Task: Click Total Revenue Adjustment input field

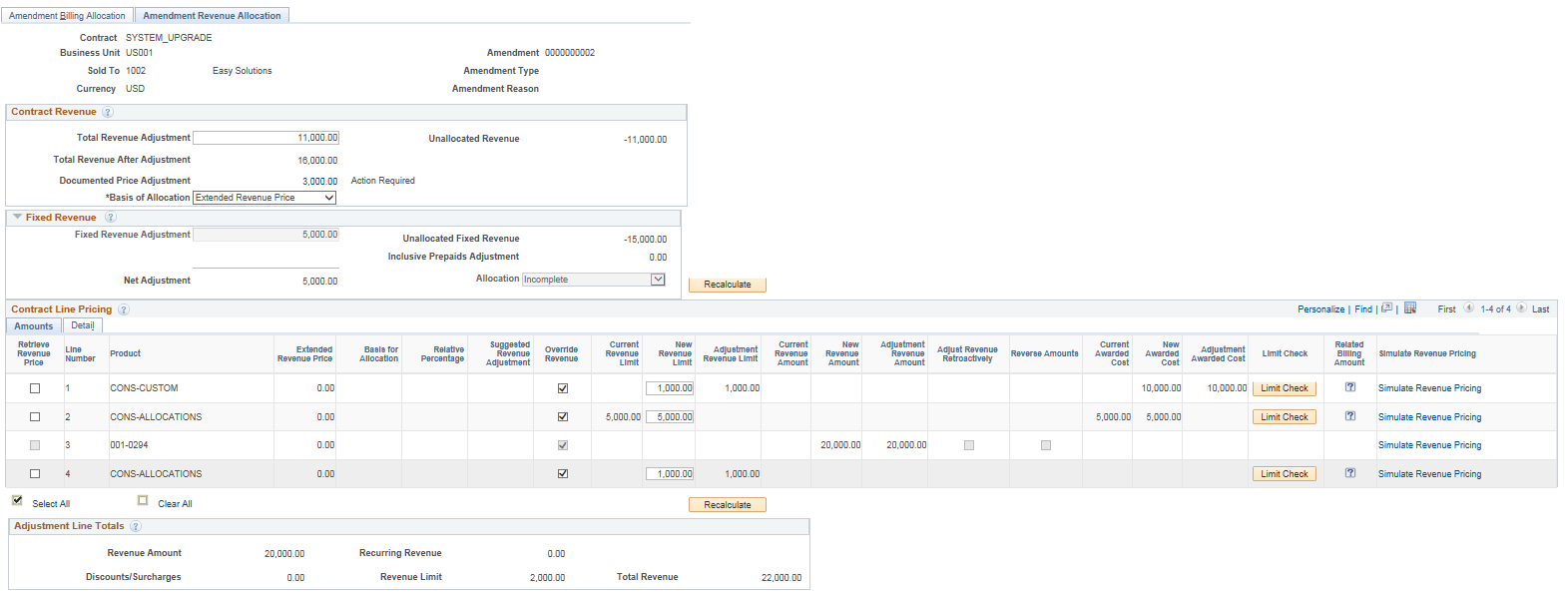Action: [x=265, y=138]
